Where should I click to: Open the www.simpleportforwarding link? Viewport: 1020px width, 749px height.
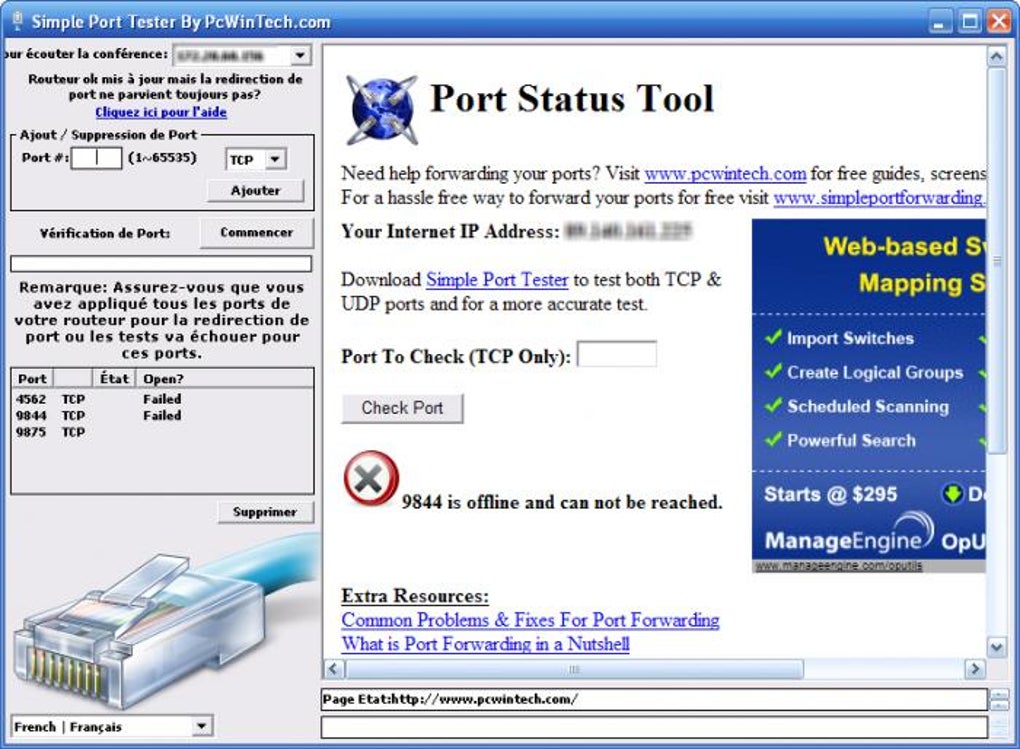(x=879, y=198)
